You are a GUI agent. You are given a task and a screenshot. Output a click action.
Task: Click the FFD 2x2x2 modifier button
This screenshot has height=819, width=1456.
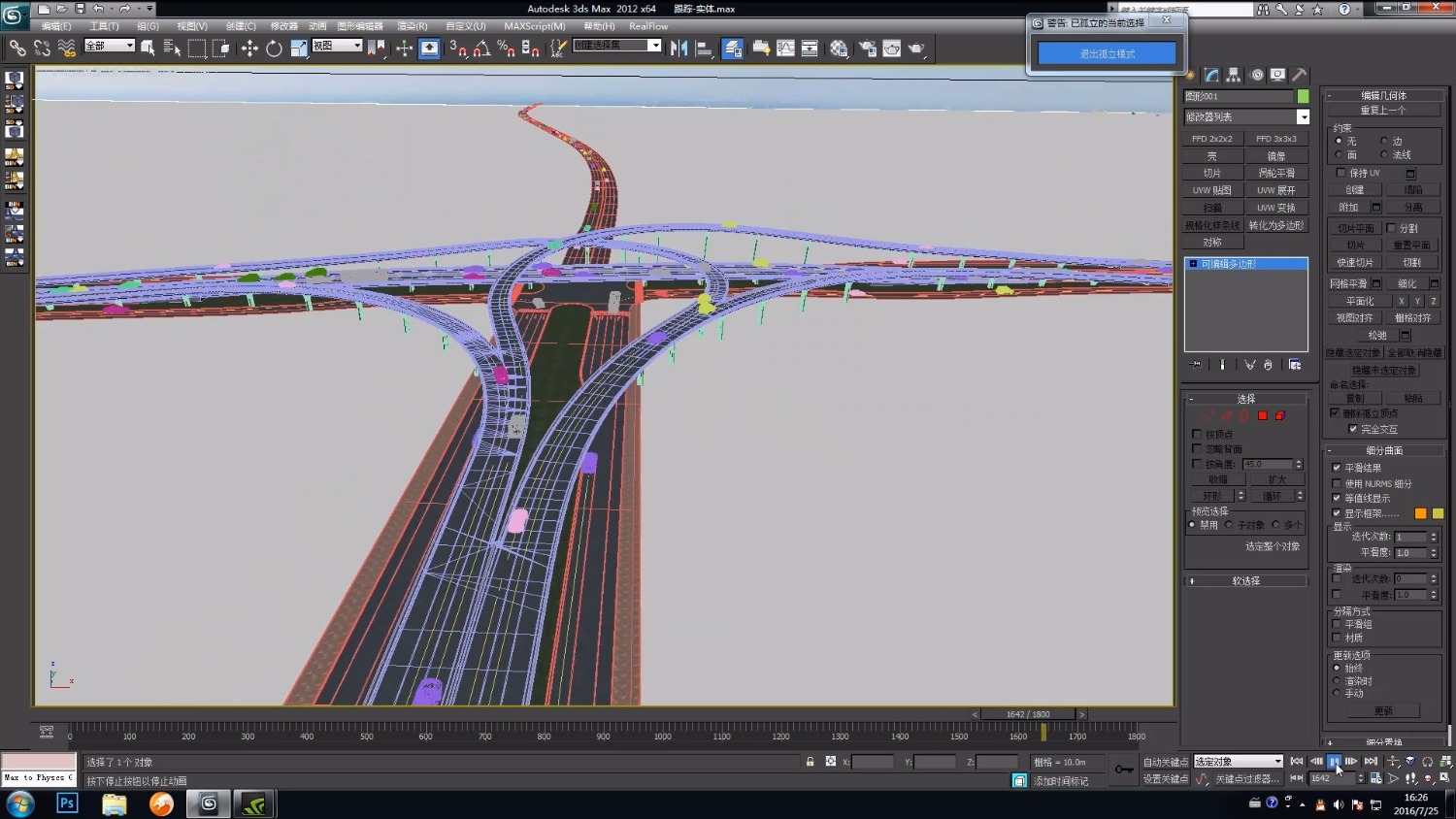[x=1212, y=139]
